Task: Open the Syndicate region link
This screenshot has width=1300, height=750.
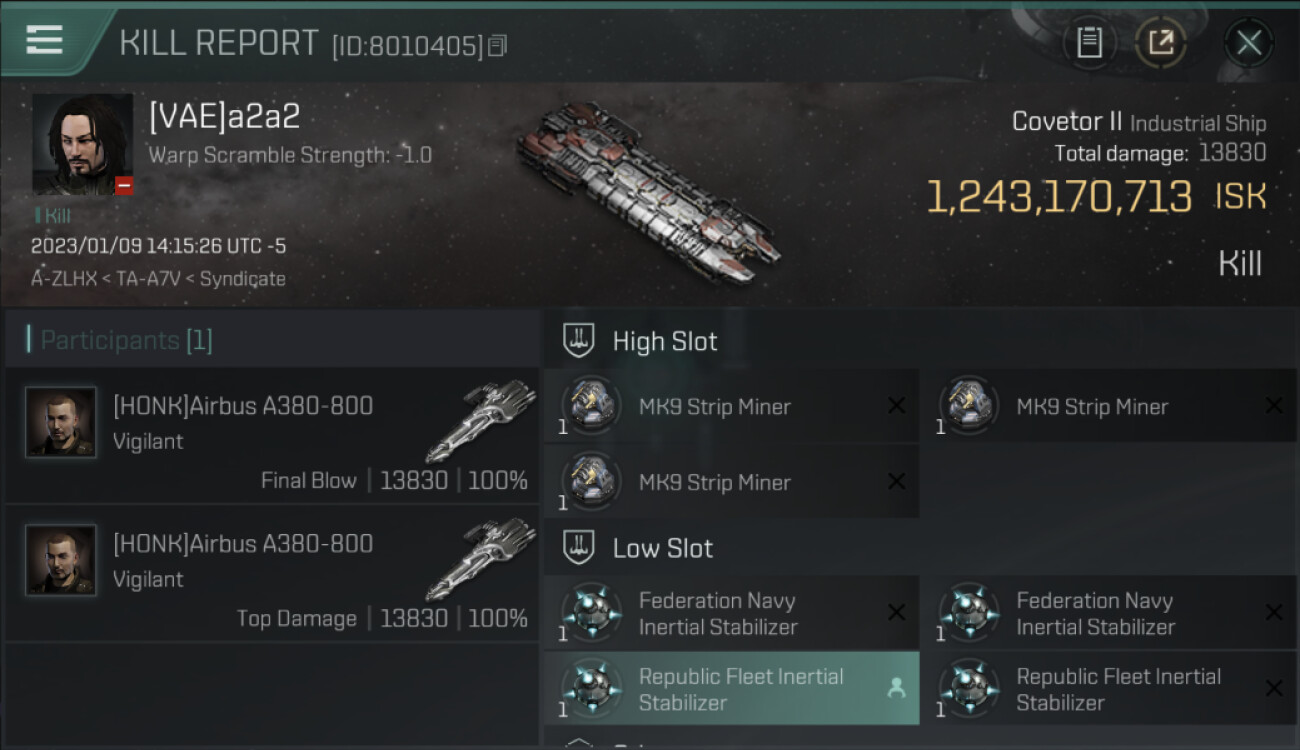Action: [x=242, y=279]
